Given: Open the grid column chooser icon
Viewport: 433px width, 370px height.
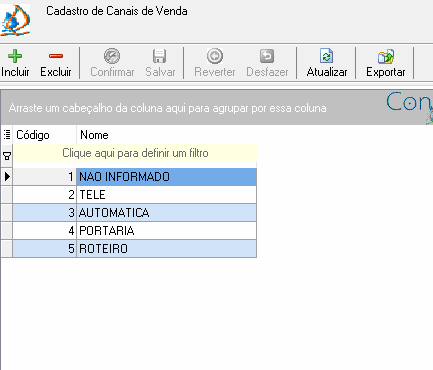Looking at the screenshot, I should pos(7,135).
